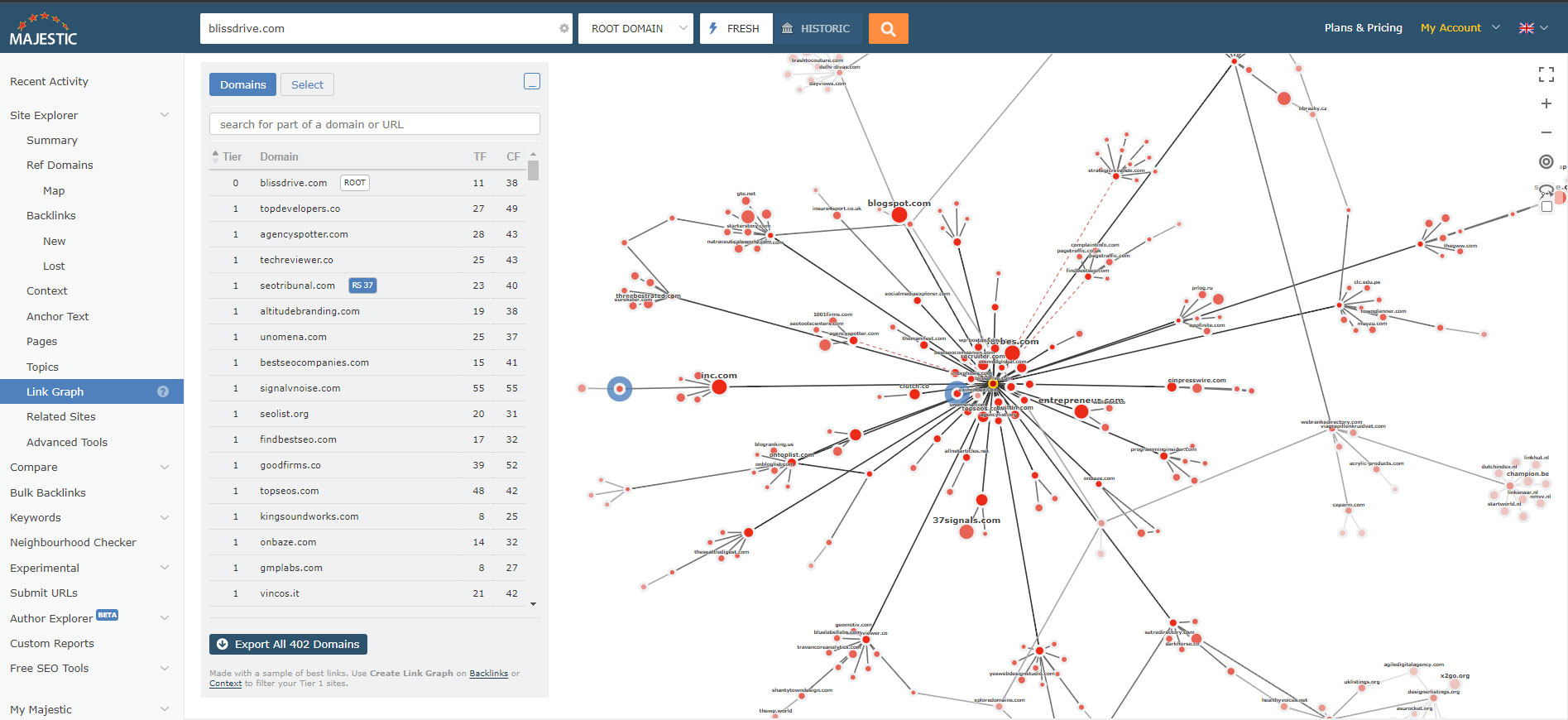Click the blogspot.com node in graph

(x=899, y=215)
